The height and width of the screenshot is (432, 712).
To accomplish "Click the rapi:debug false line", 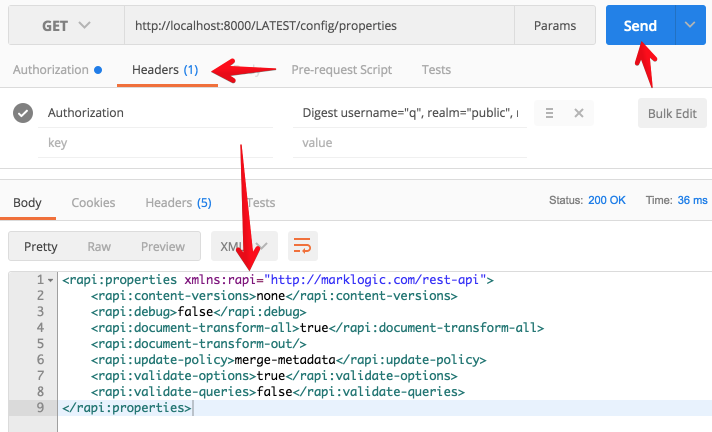I will tap(198, 312).
